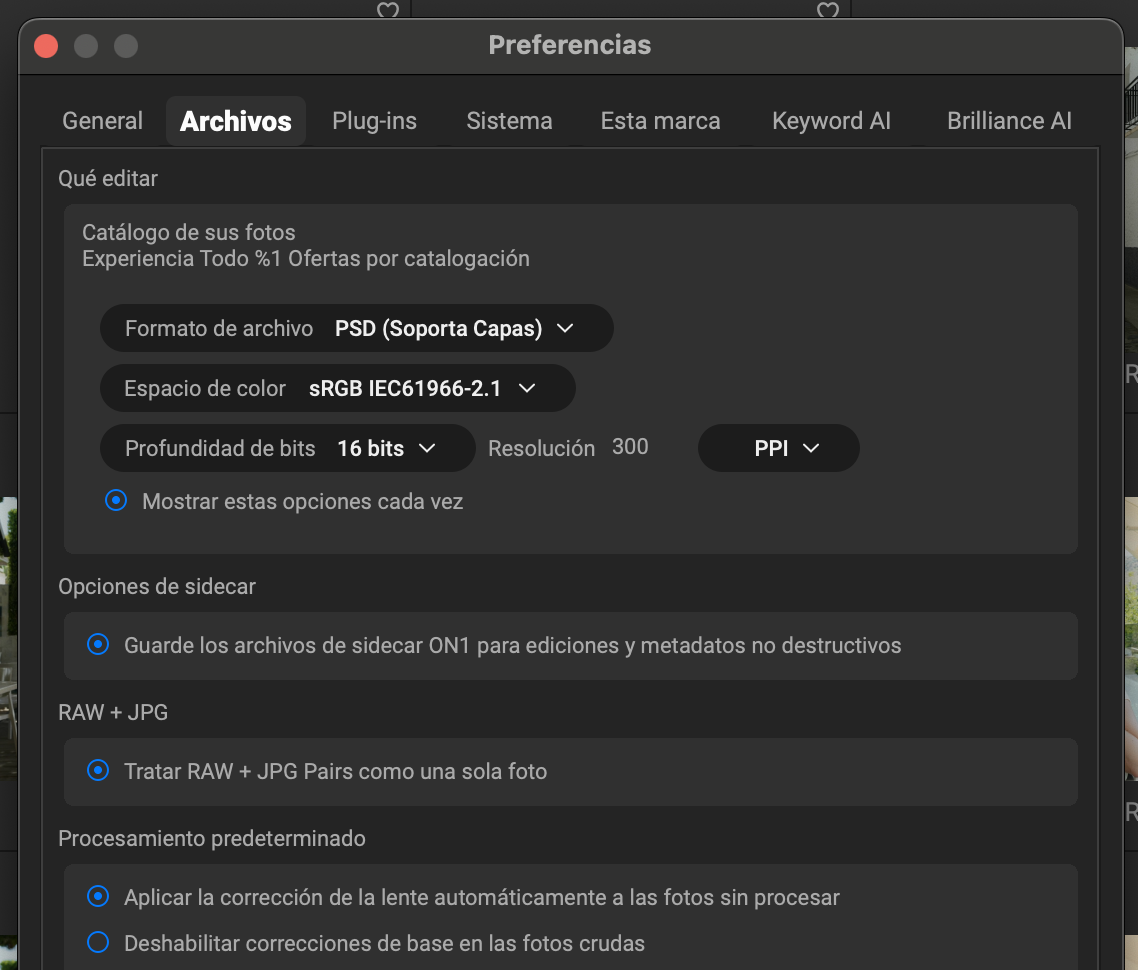This screenshot has width=1138, height=970.
Task: Open the Brilliance AI tab
Action: click(x=1009, y=121)
